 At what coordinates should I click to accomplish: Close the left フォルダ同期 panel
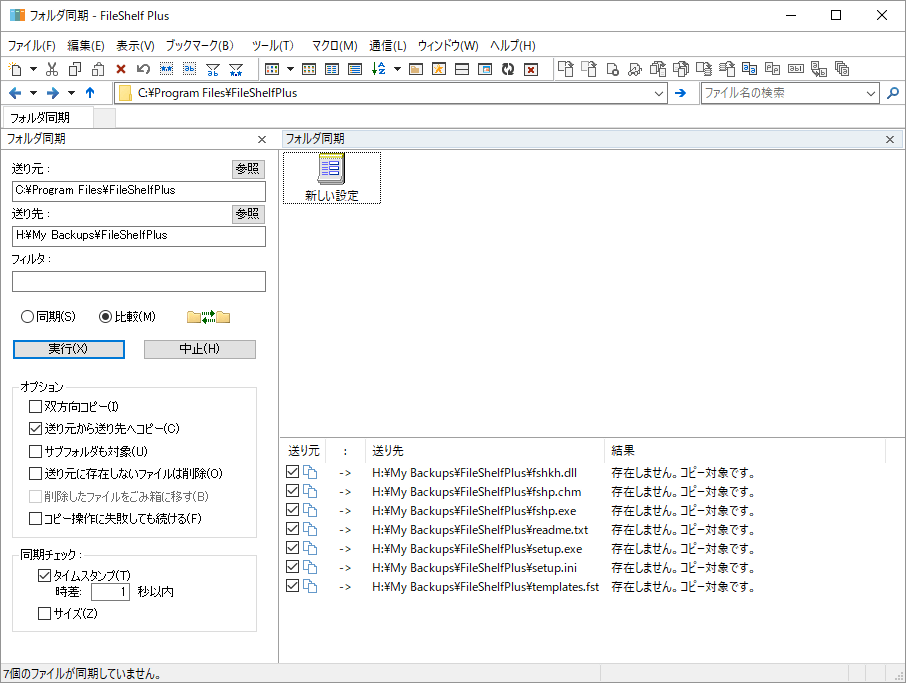click(x=262, y=139)
